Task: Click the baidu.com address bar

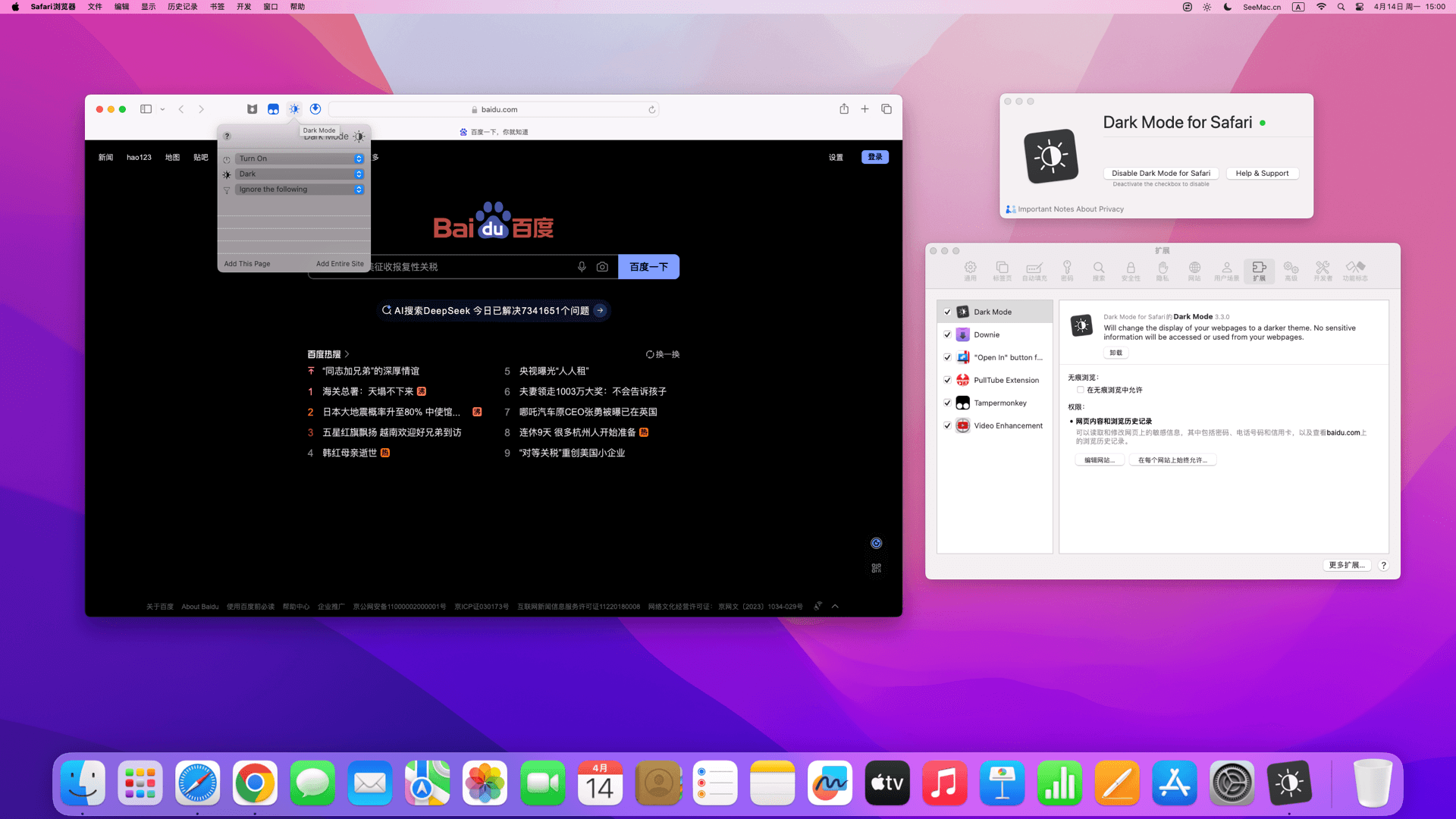Action: tap(494, 109)
